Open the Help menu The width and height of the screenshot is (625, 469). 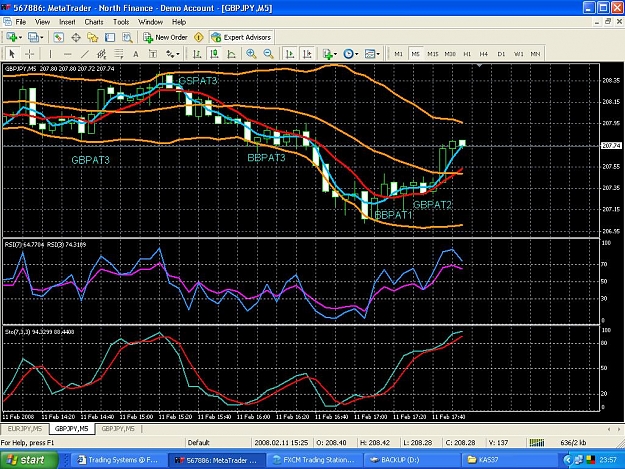pyautogui.click(x=179, y=22)
